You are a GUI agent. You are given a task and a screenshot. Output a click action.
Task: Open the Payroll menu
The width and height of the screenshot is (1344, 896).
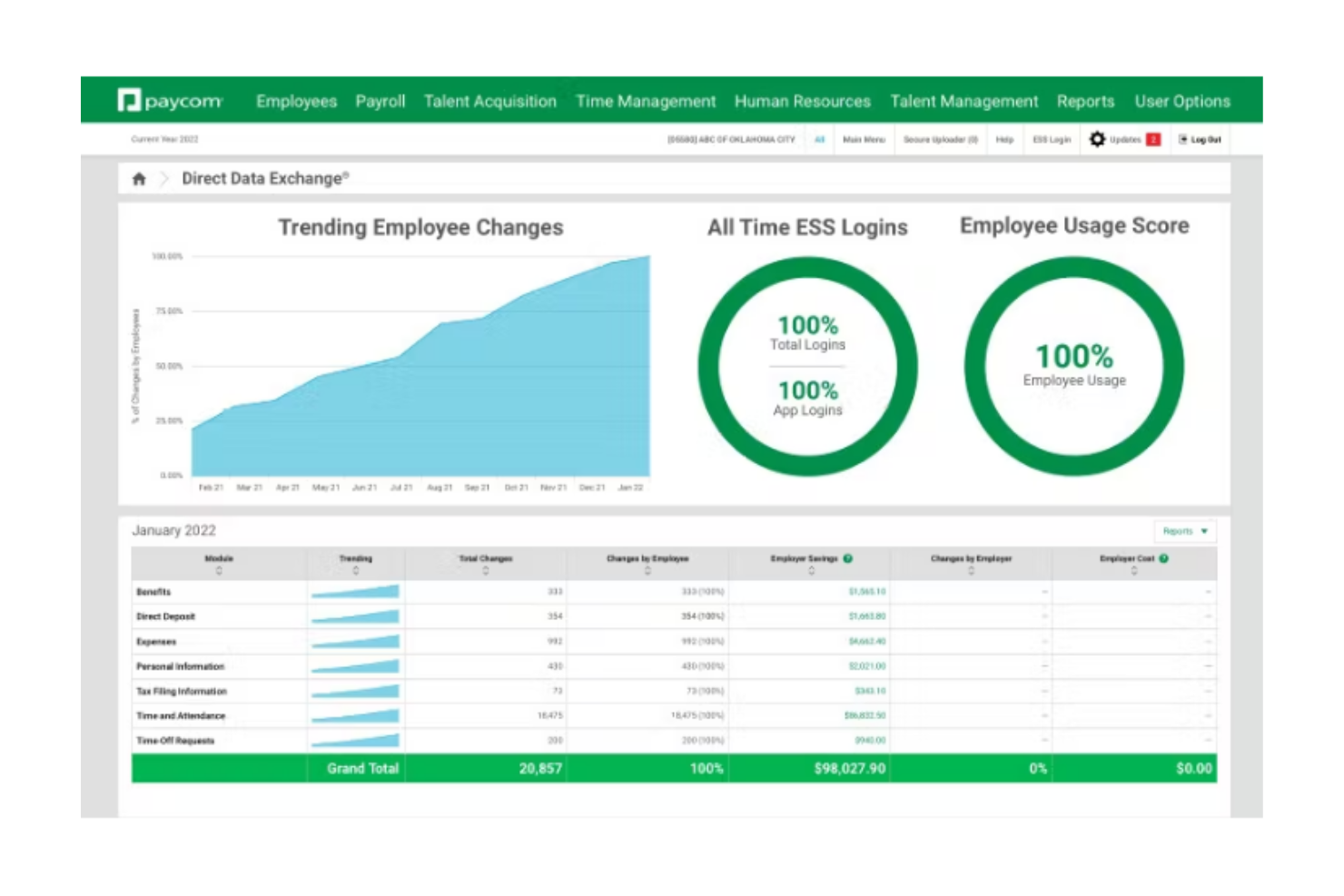tap(380, 102)
